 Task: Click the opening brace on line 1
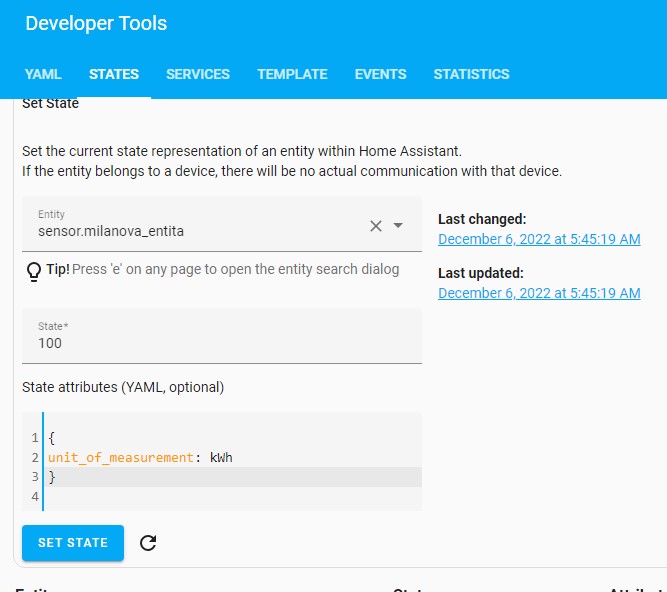pyautogui.click(x=52, y=438)
